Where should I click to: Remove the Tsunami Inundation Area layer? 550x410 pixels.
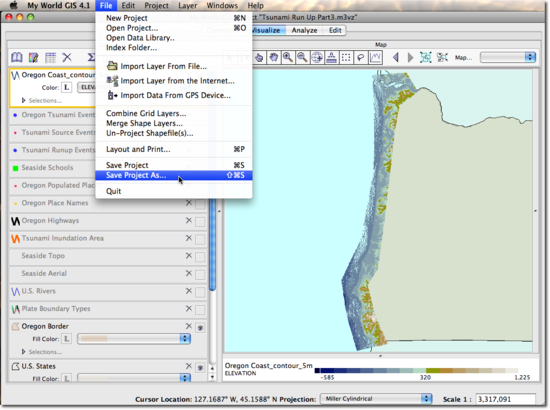coord(189,238)
